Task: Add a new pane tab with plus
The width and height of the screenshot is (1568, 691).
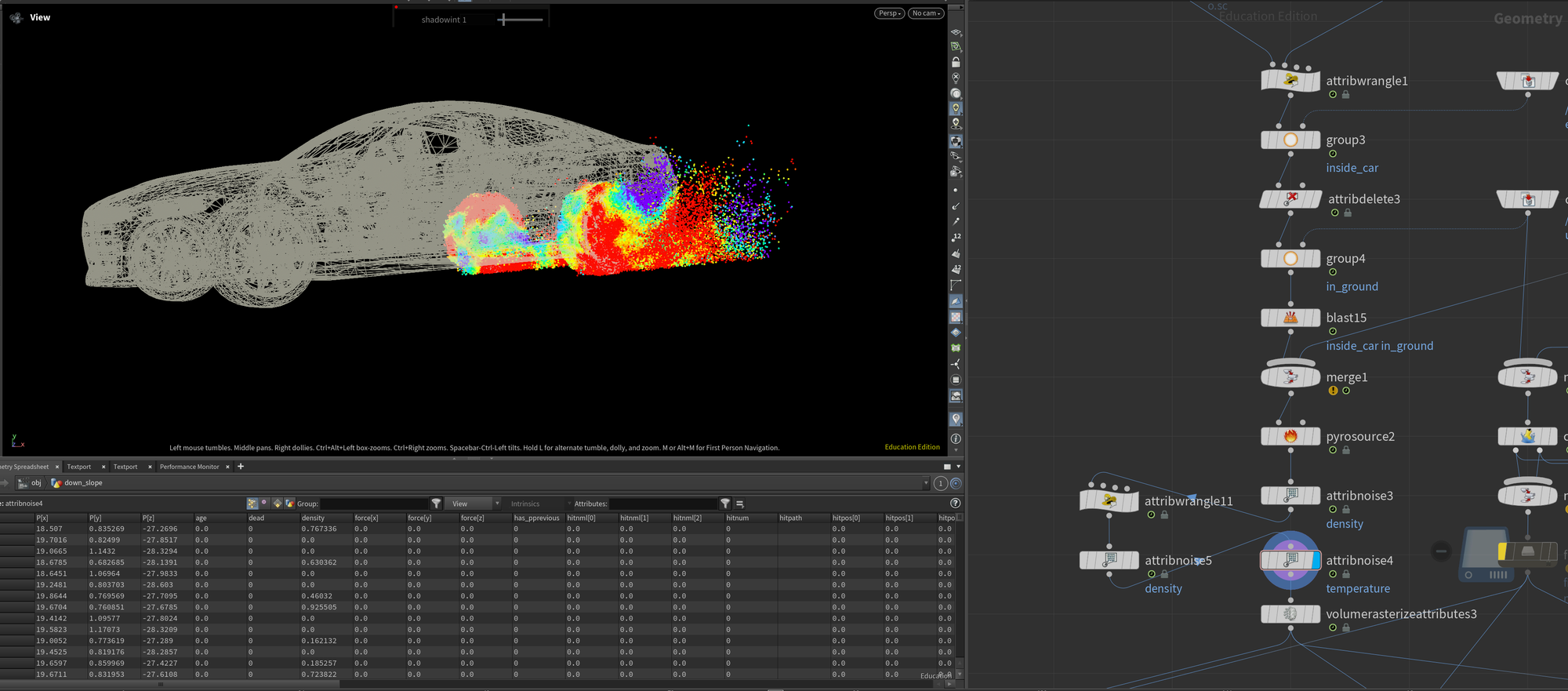Action: [241, 467]
